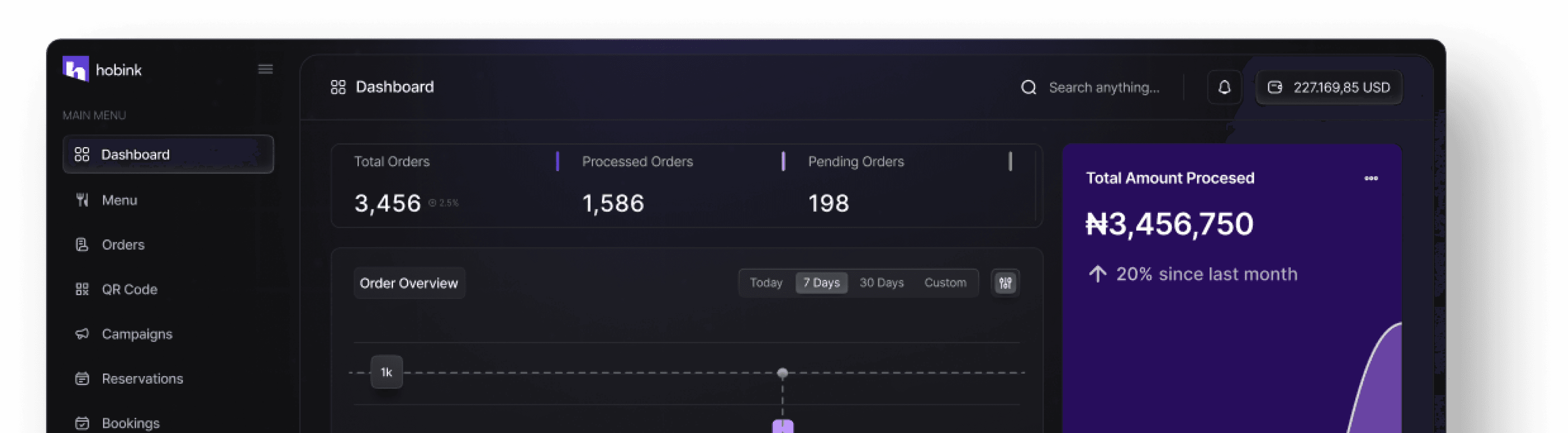Click the hobink logo
1568x433 pixels.
(x=102, y=69)
